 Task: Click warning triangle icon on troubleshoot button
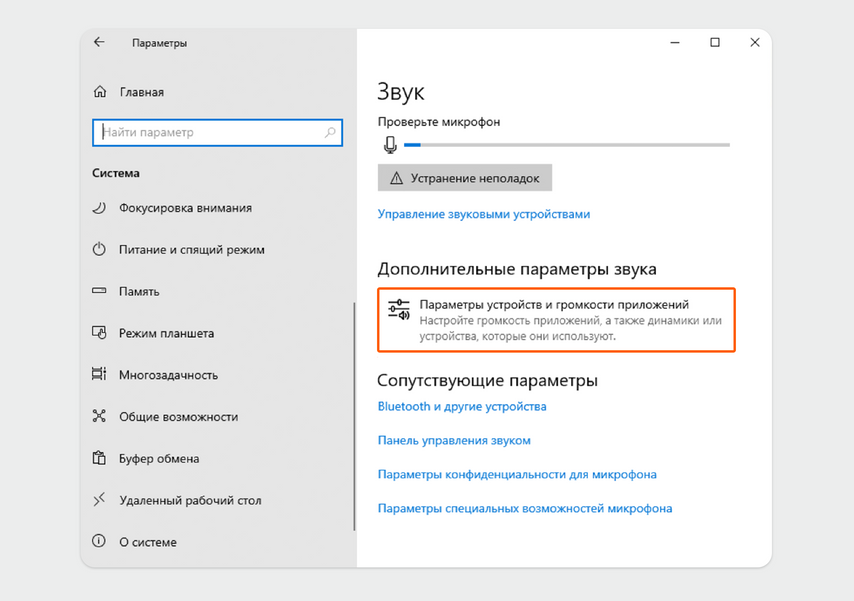396,178
